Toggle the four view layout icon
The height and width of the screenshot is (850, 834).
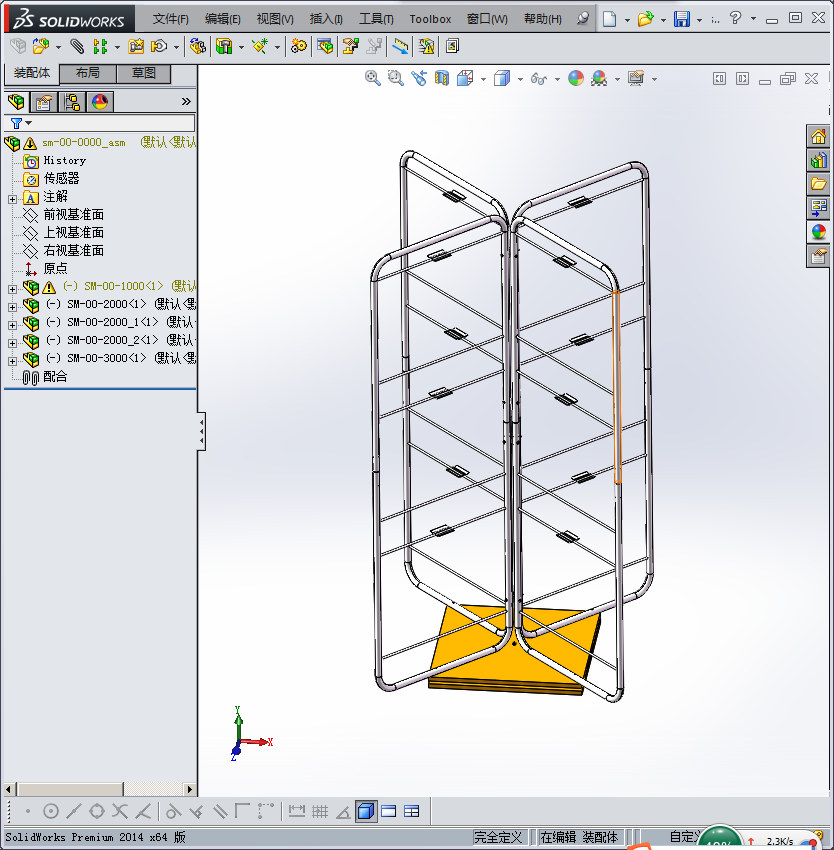[412, 811]
